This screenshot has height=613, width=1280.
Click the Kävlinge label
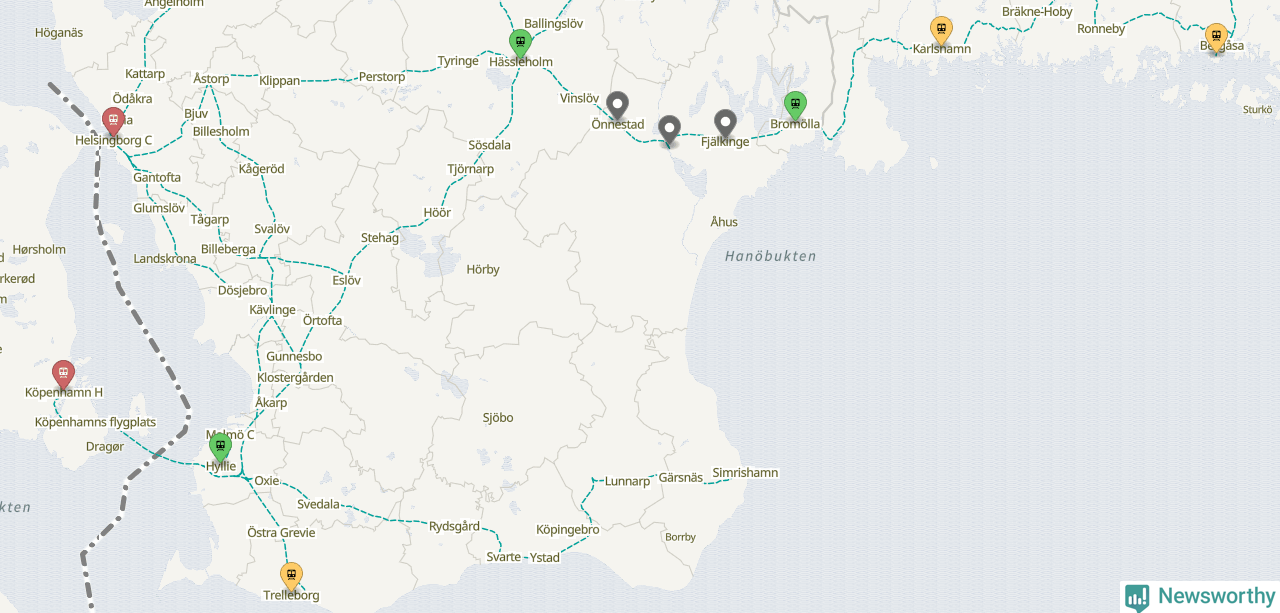coord(273,310)
